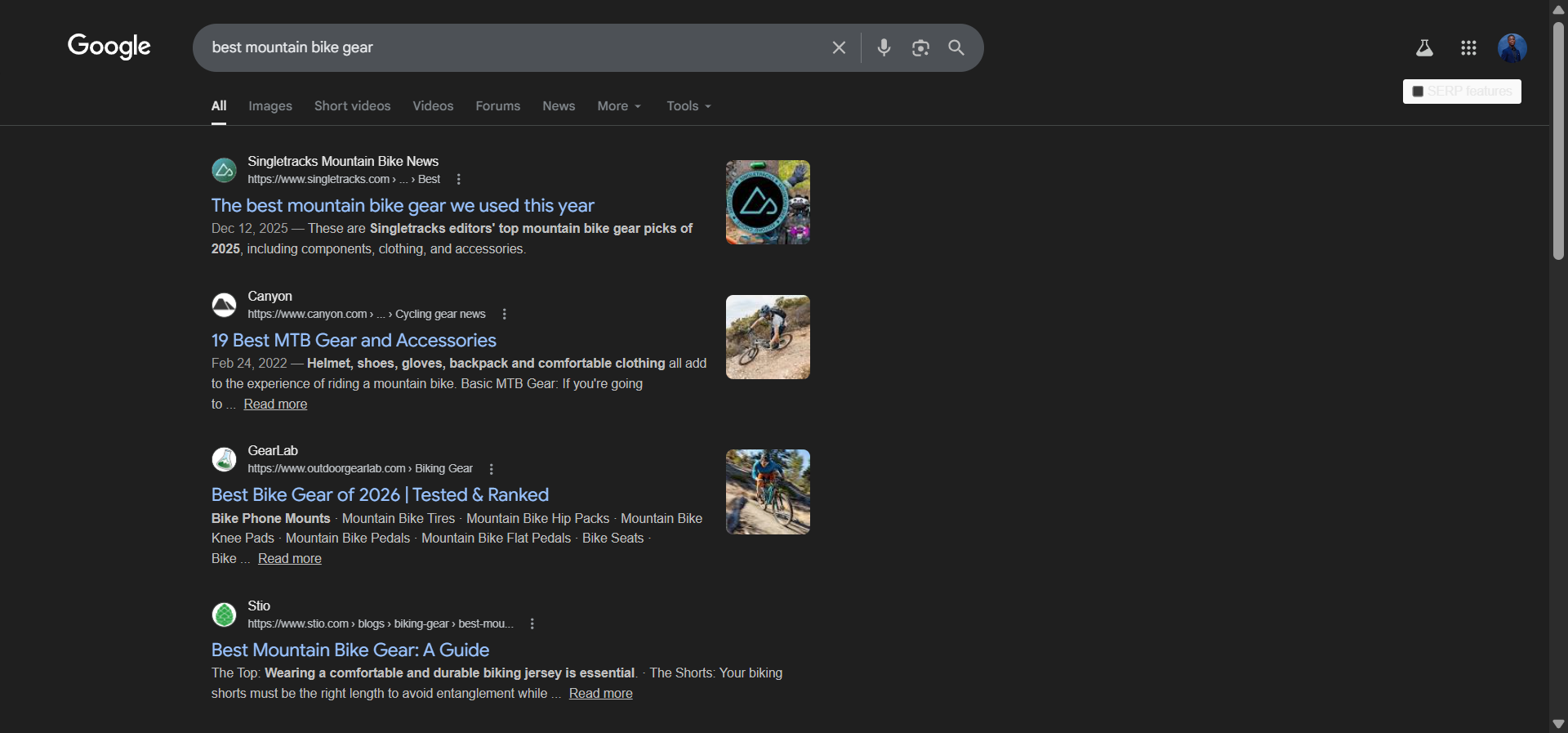
Task: Switch to the Forums tab
Action: (x=498, y=106)
